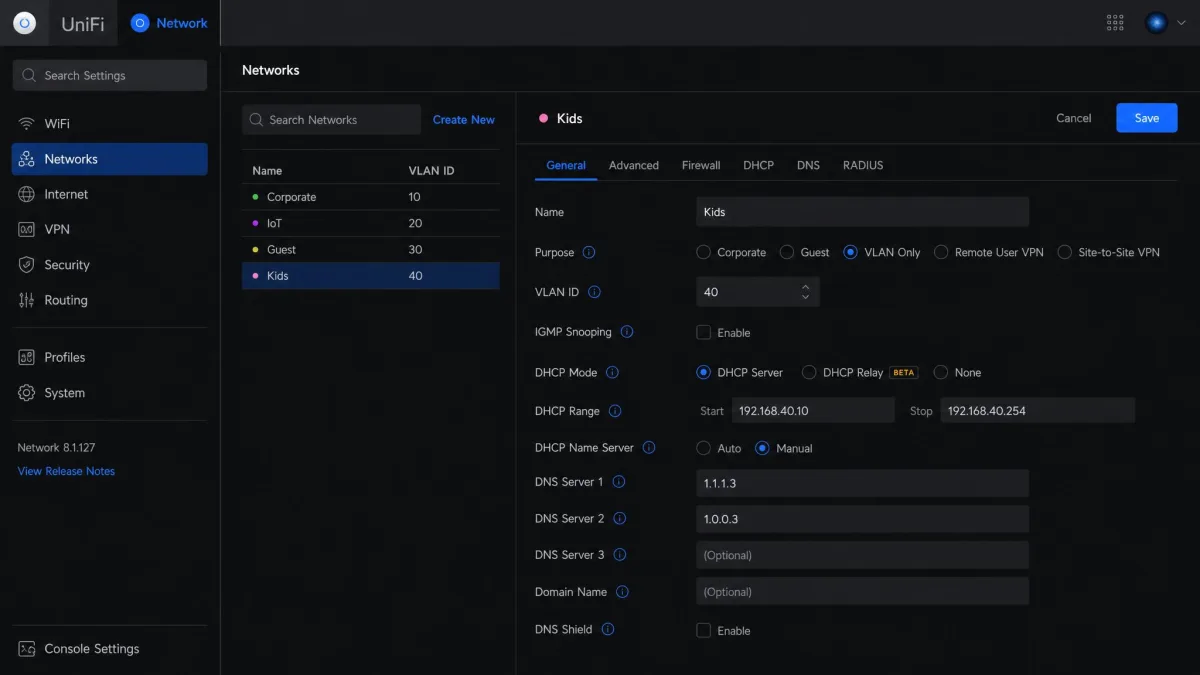Select the Guest network row
1200x675 pixels.
point(371,249)
